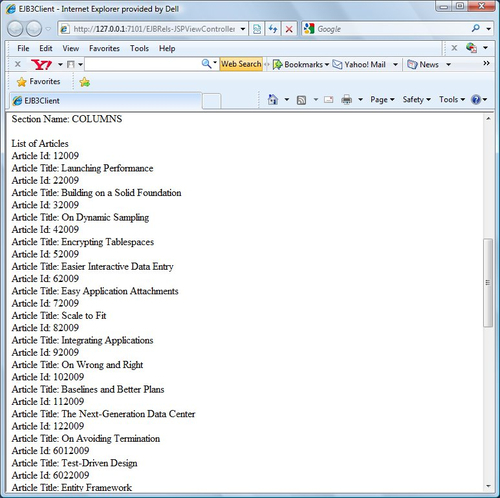This screenshot has height=498, width=500.
Task: Click the Yahoo! Mail button
Action: tap(359, 64)
